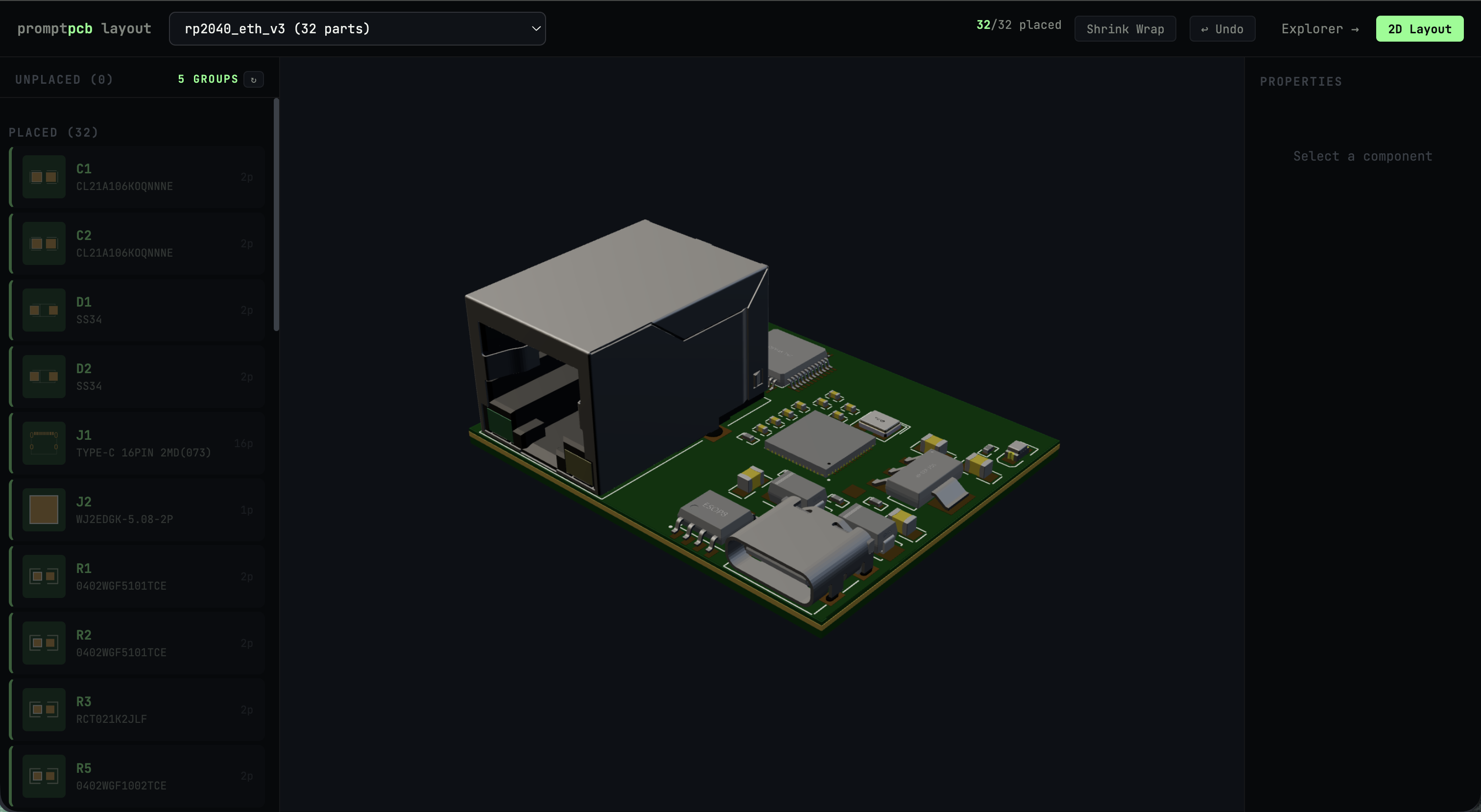Click the Select a component text
The height and width of the screenshot is (812, 1481).
click(1362, 156)
